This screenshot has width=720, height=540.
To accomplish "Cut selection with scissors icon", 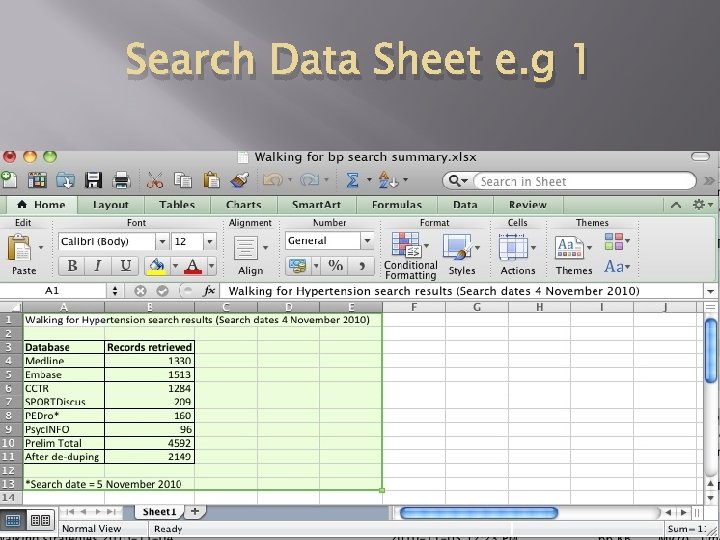I will pyautogui.click(x=155, y=180).
